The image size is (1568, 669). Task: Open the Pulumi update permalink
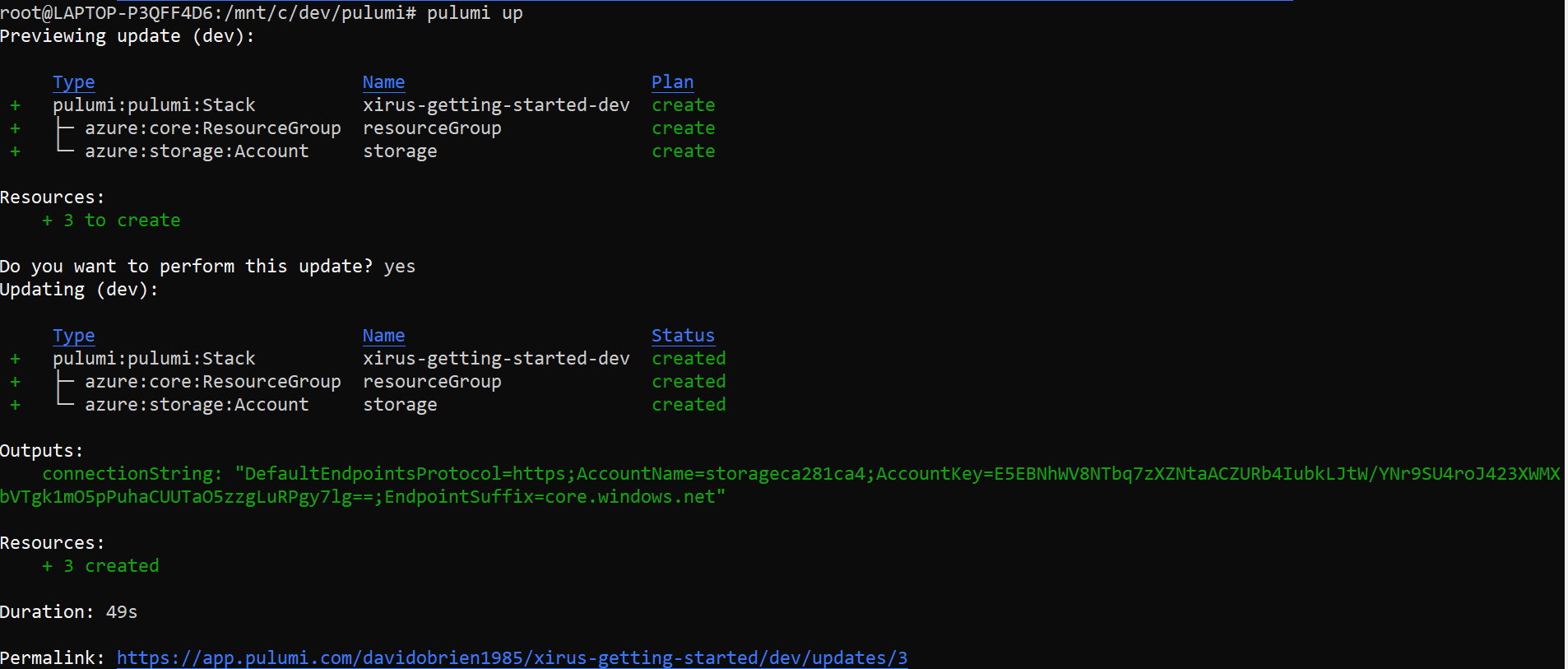coord(512,657)
